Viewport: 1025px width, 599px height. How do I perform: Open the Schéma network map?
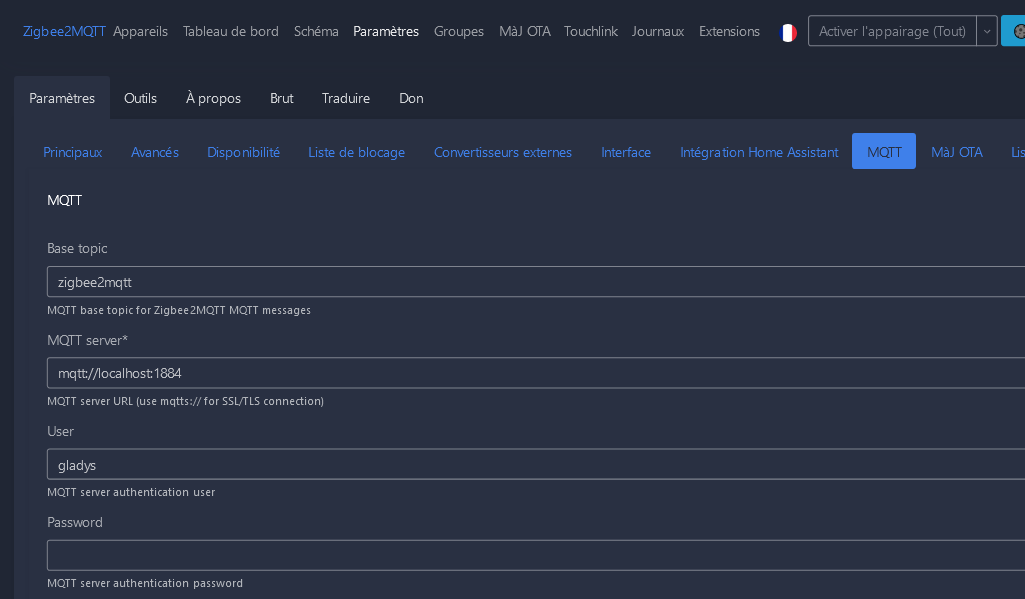click(x=316, y=31)
